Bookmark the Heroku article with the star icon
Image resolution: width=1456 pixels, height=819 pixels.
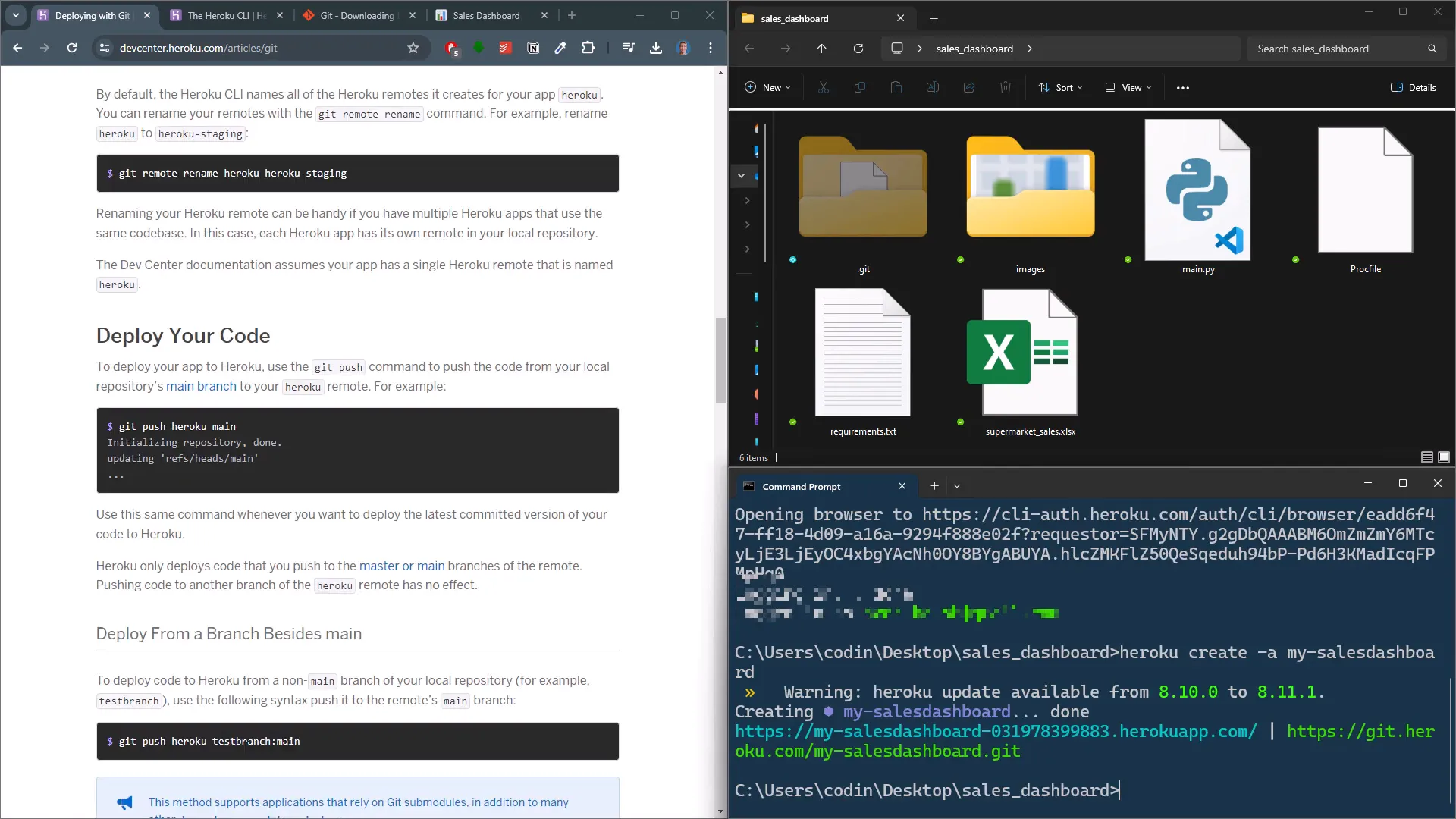[x=413, y=48]
